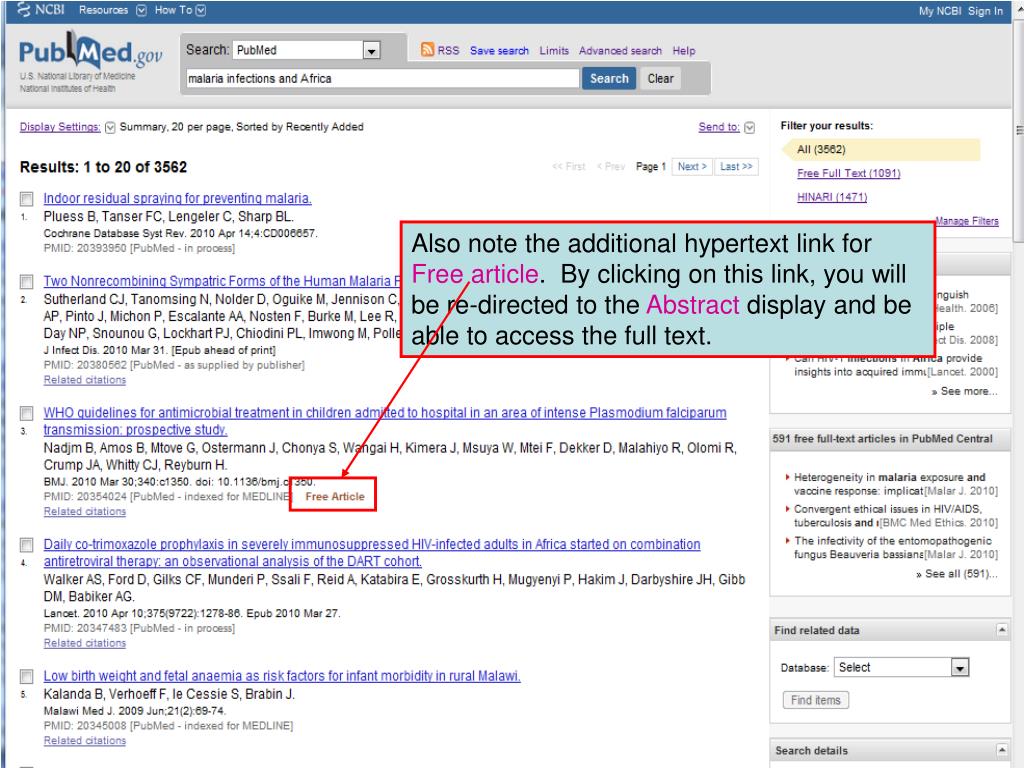Expand the Display Settings dropdown arrow
The image size is (1024, 768).
tap(110, 127)
